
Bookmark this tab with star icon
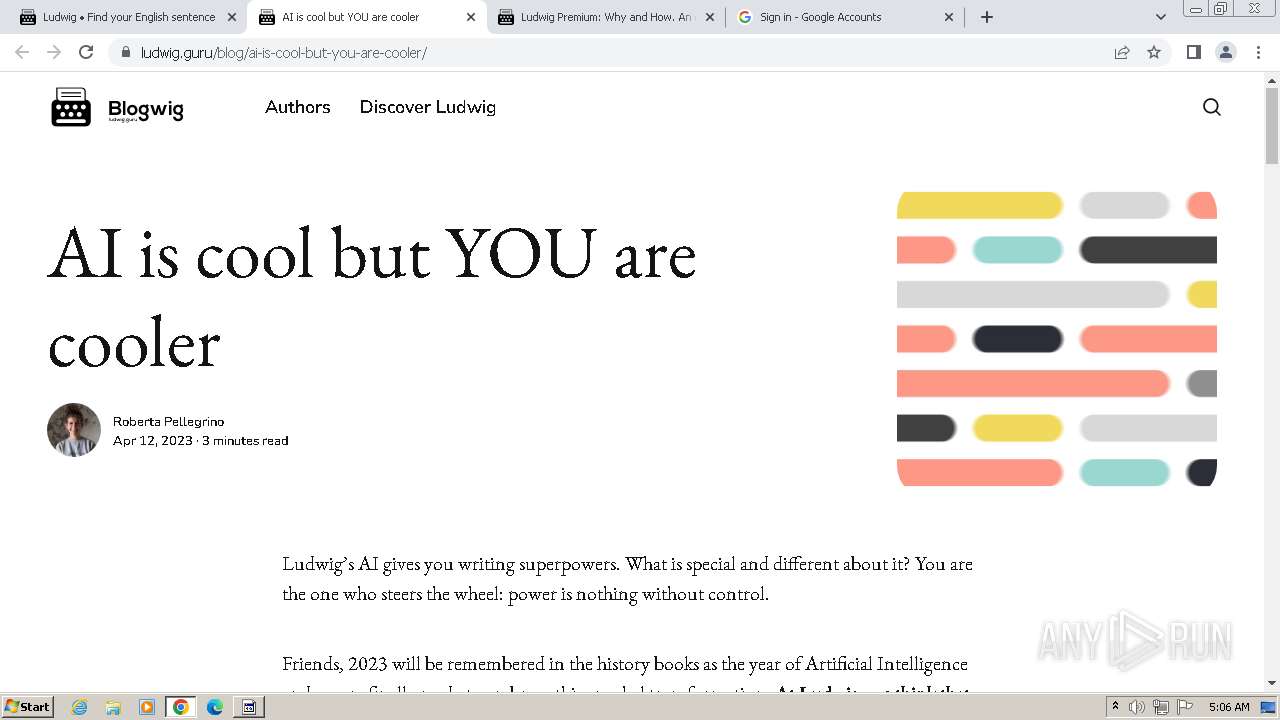pyautogui.click(x=1154, y=52)
